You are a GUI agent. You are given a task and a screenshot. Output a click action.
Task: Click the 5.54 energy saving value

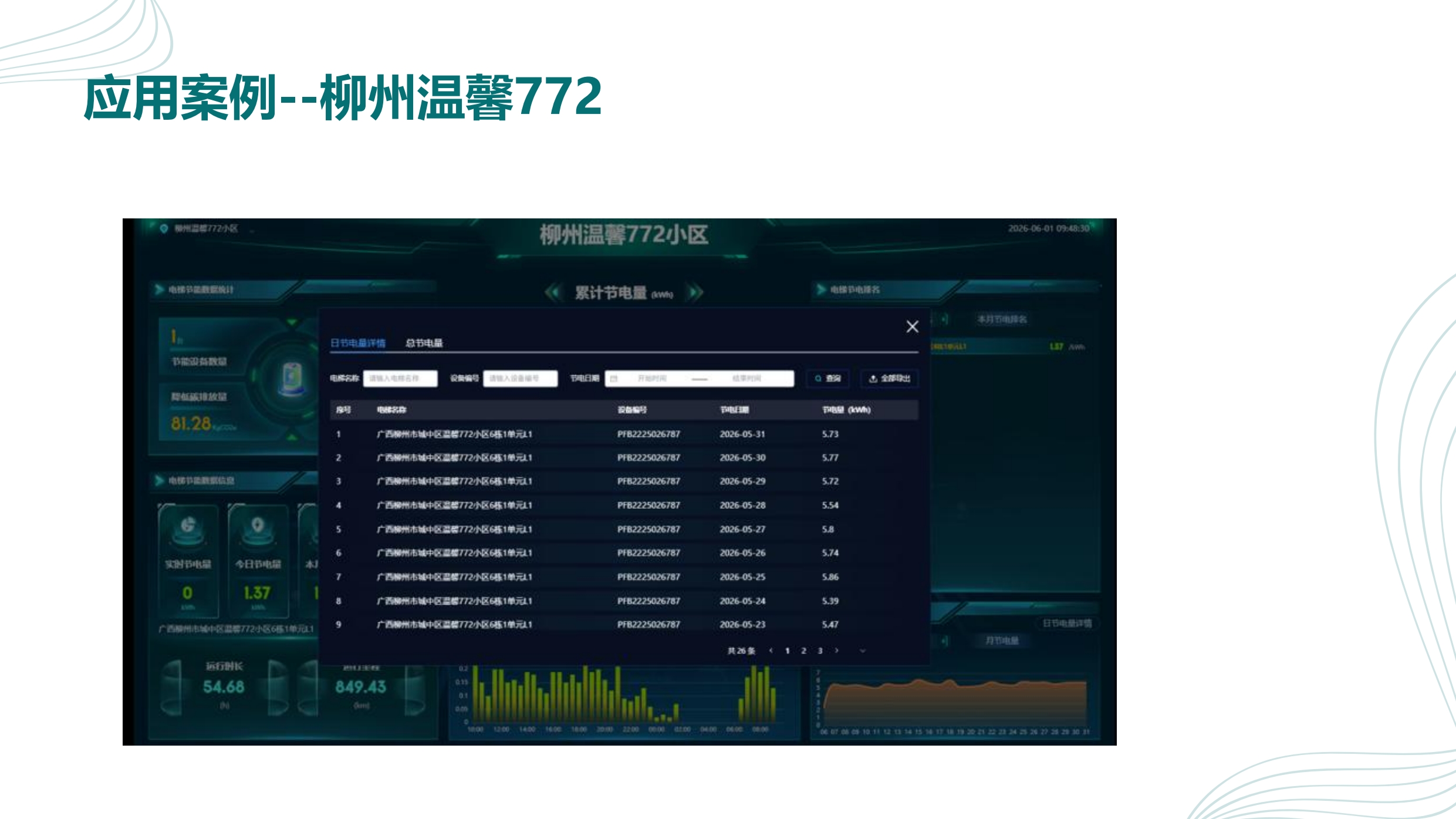coord(830,505)
